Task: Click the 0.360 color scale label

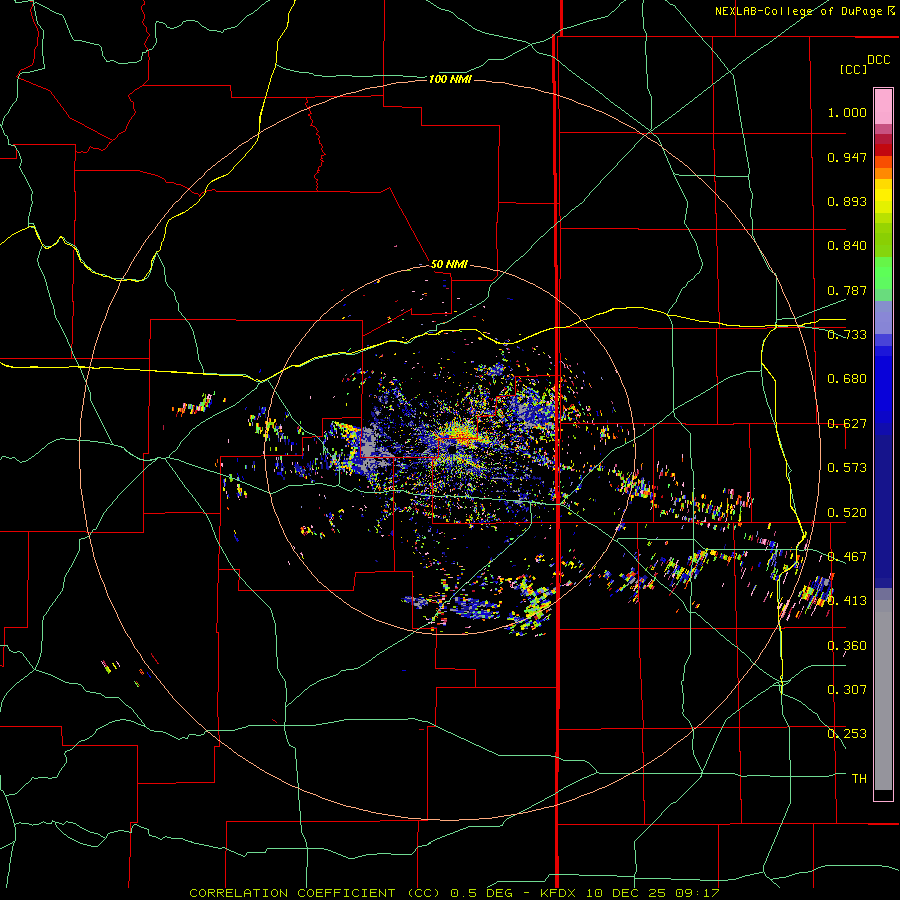Action: click(x=847, y=646)
